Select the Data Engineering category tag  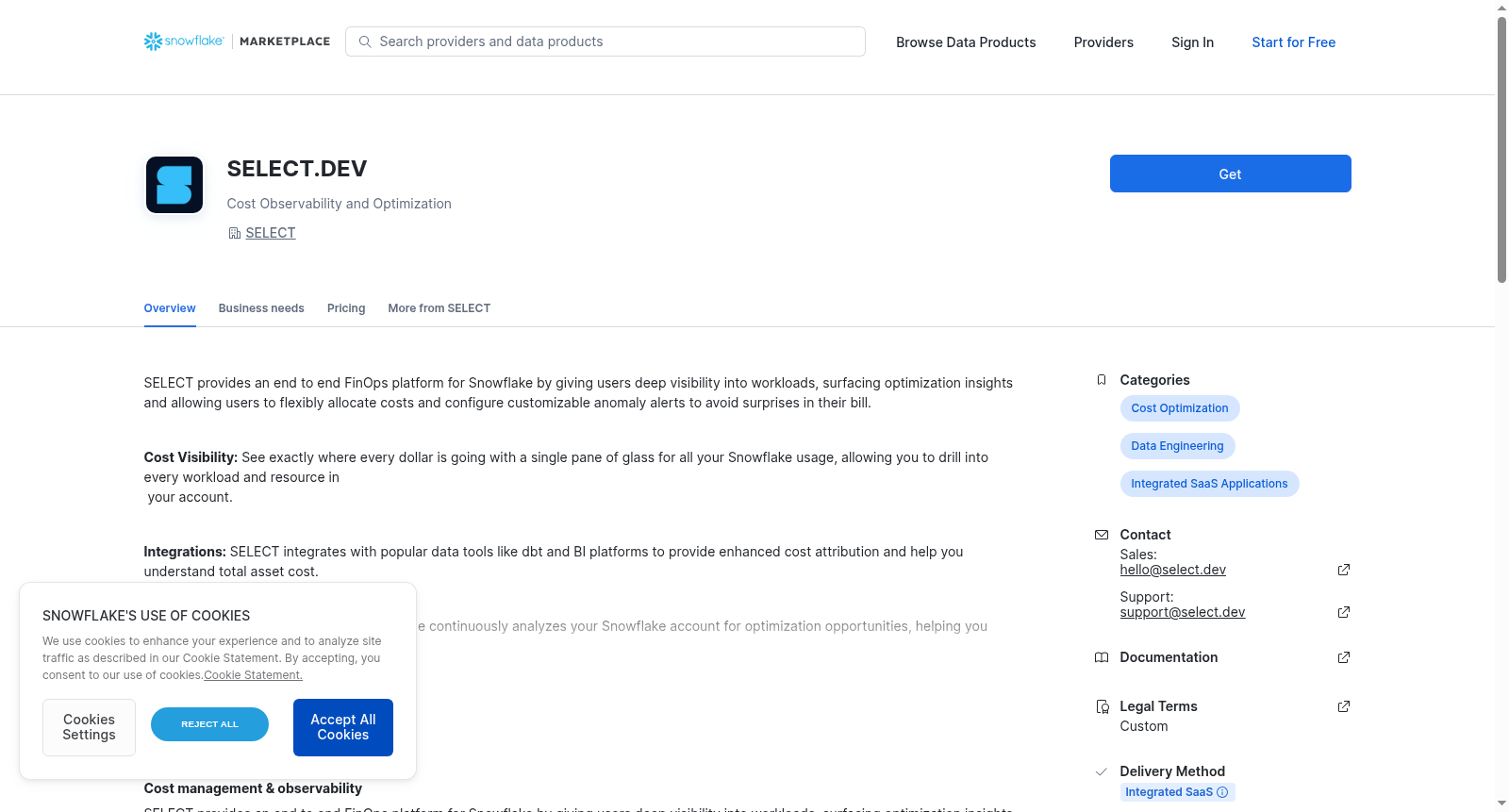[x=1177, y=446]
